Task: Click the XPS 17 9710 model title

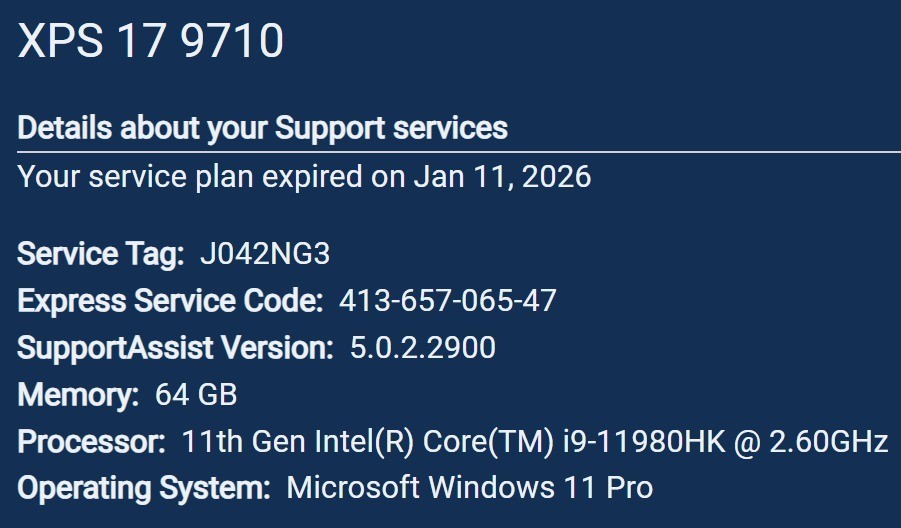Action: point(151,41)
